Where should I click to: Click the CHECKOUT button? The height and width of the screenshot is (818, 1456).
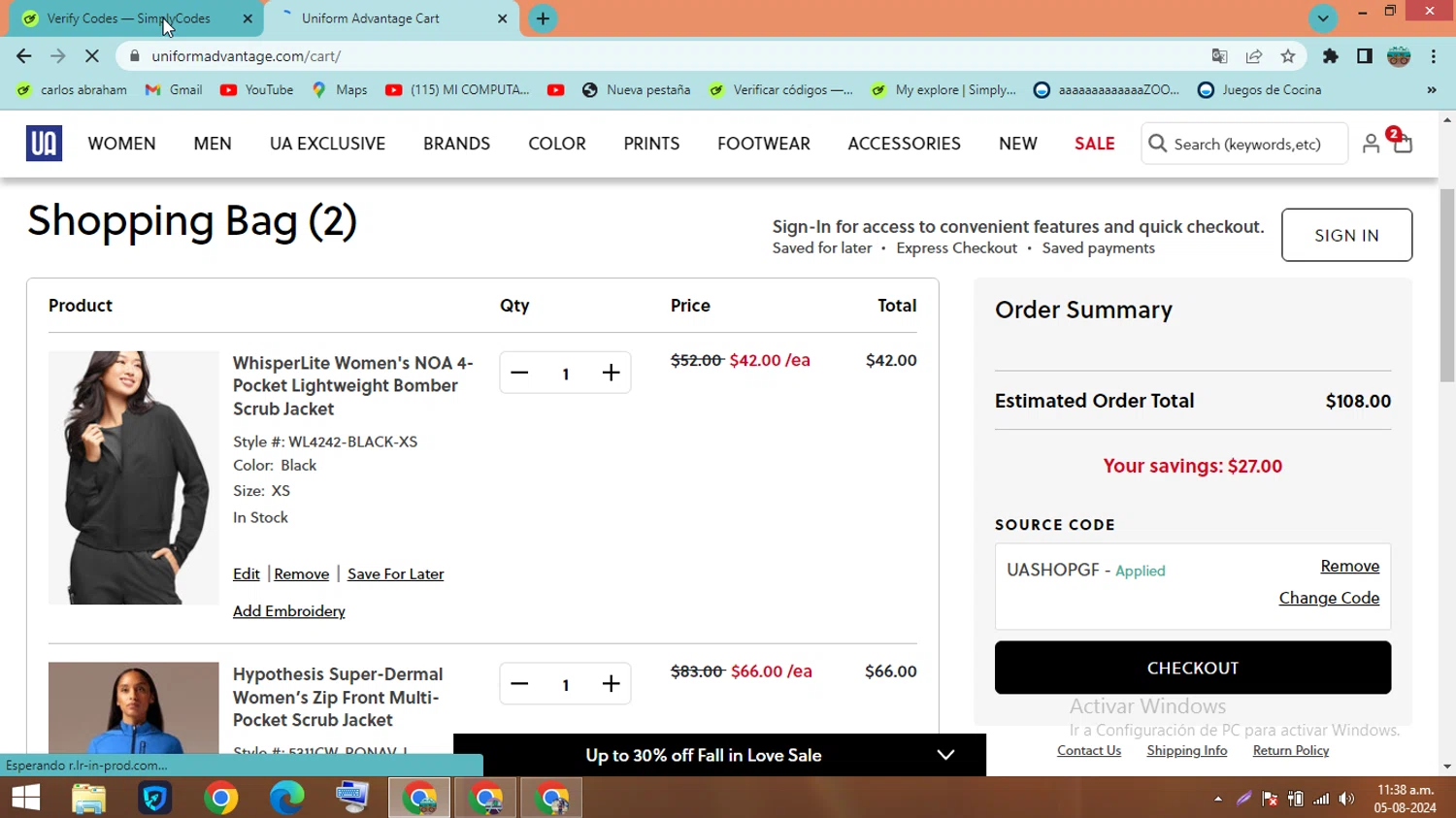[x=1193, y=668]
